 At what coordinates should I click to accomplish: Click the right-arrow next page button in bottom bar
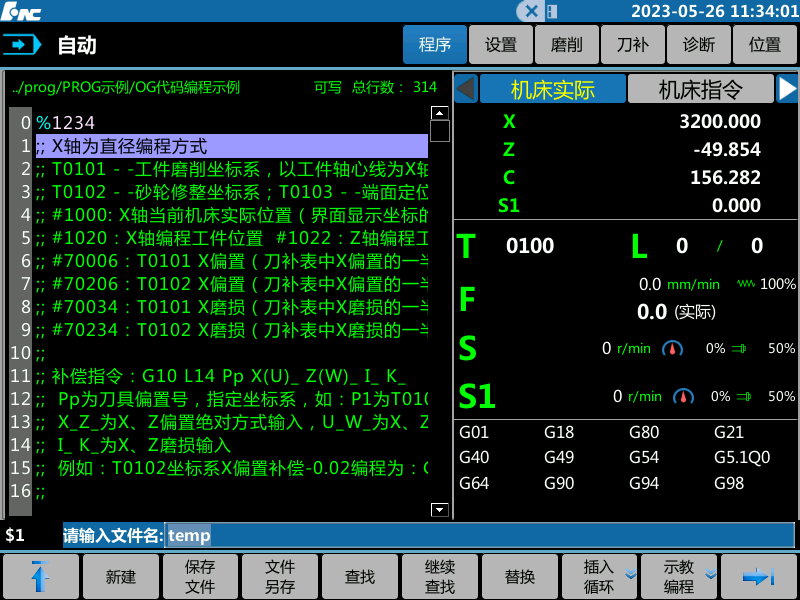759,576
